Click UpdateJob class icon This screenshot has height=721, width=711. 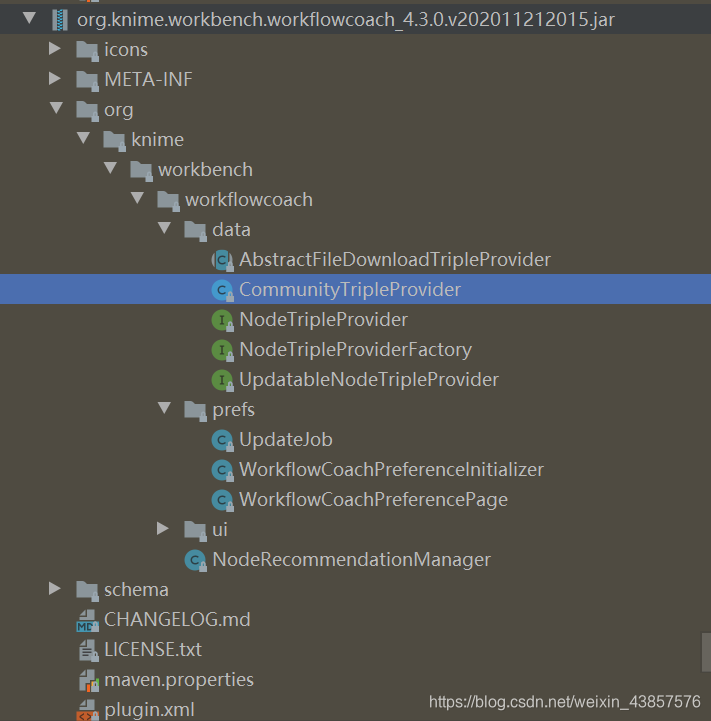pos(223,441)
